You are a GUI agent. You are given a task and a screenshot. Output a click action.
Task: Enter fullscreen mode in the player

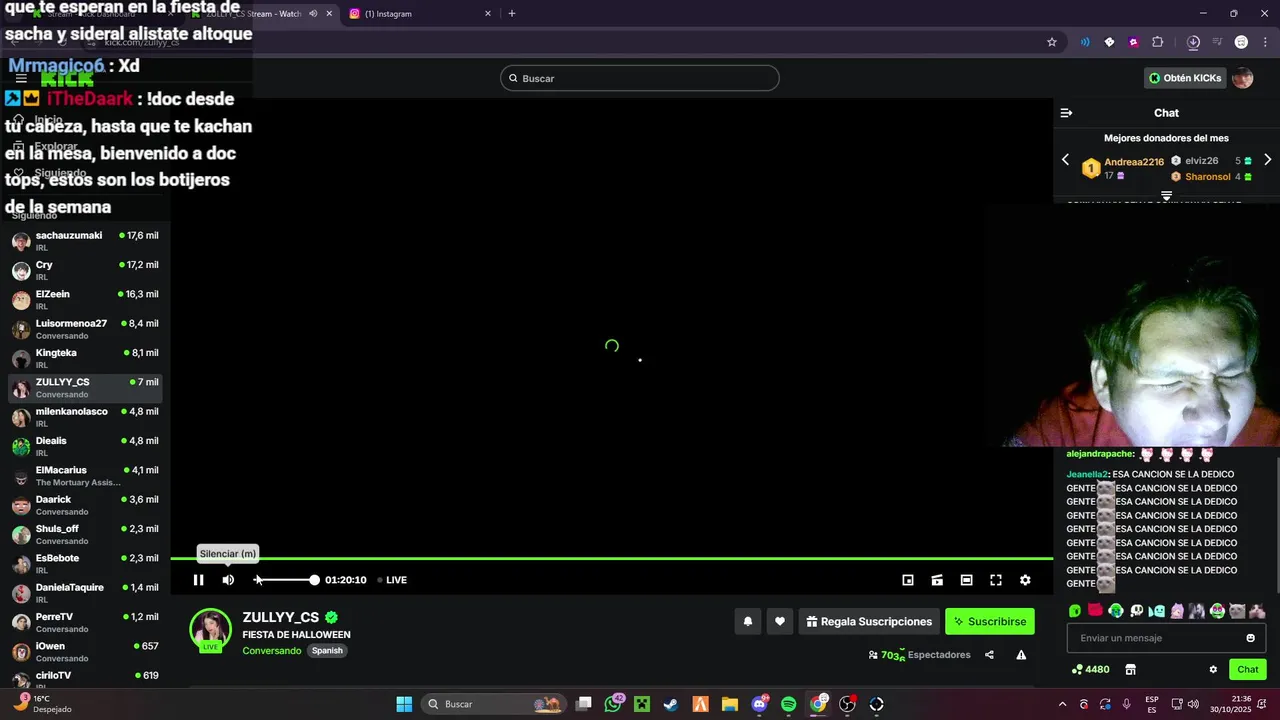(996, 580)
